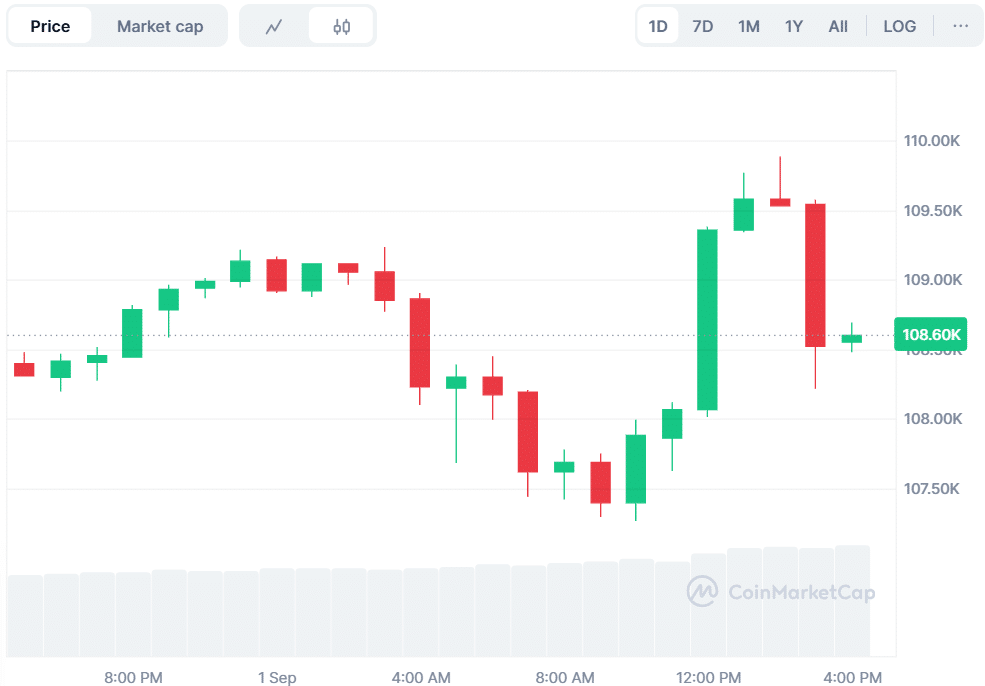
Task: Display All time price data
Action: (838, 26)
